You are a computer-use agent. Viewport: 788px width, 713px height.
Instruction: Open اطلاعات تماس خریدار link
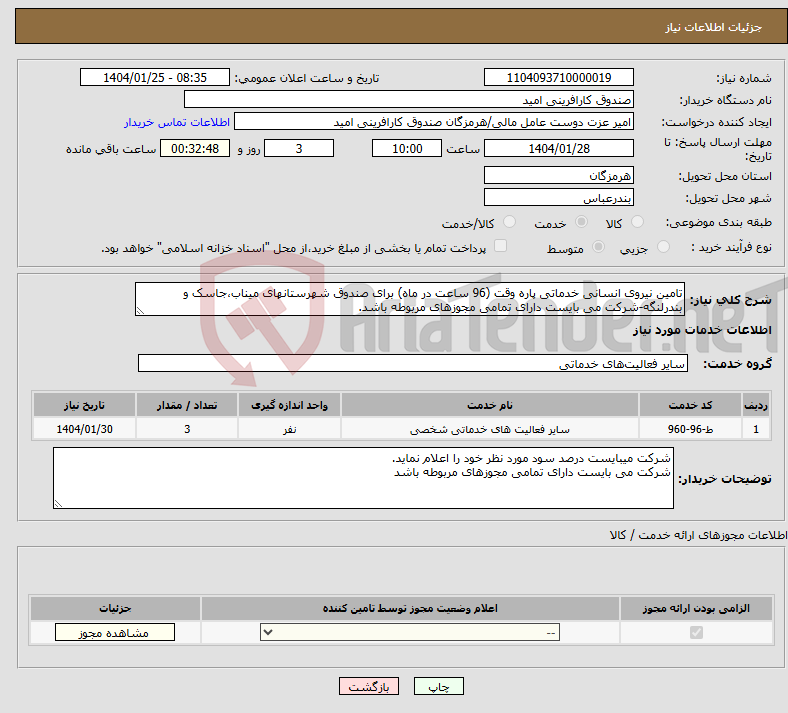(177, 122)
